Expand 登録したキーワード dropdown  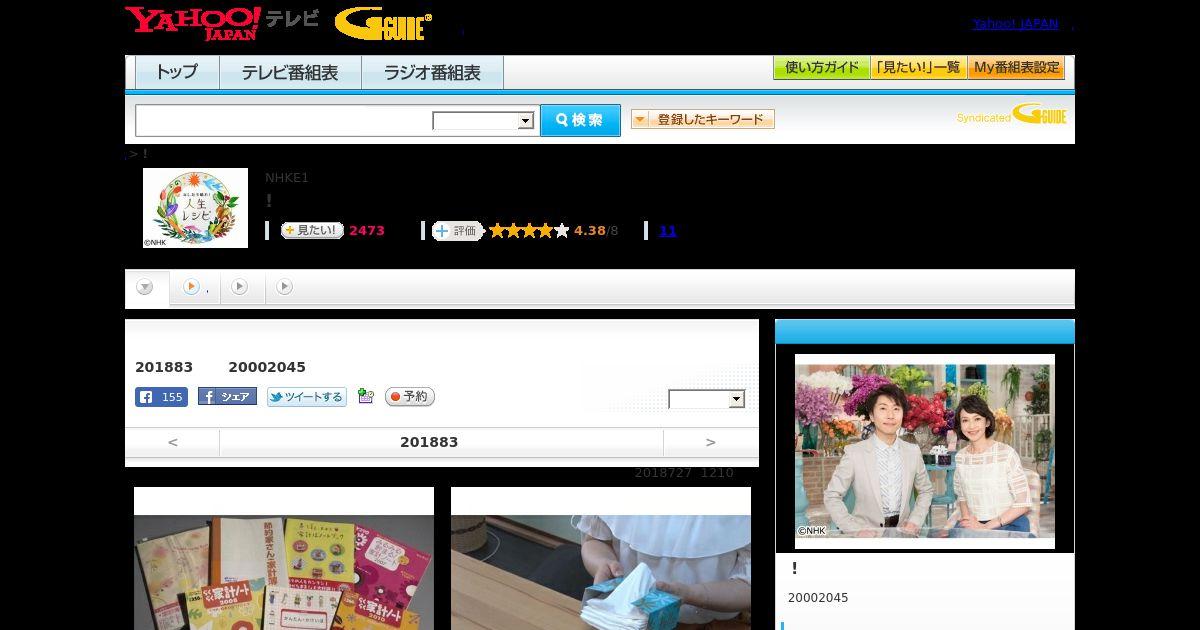click(x=703, y=119)
